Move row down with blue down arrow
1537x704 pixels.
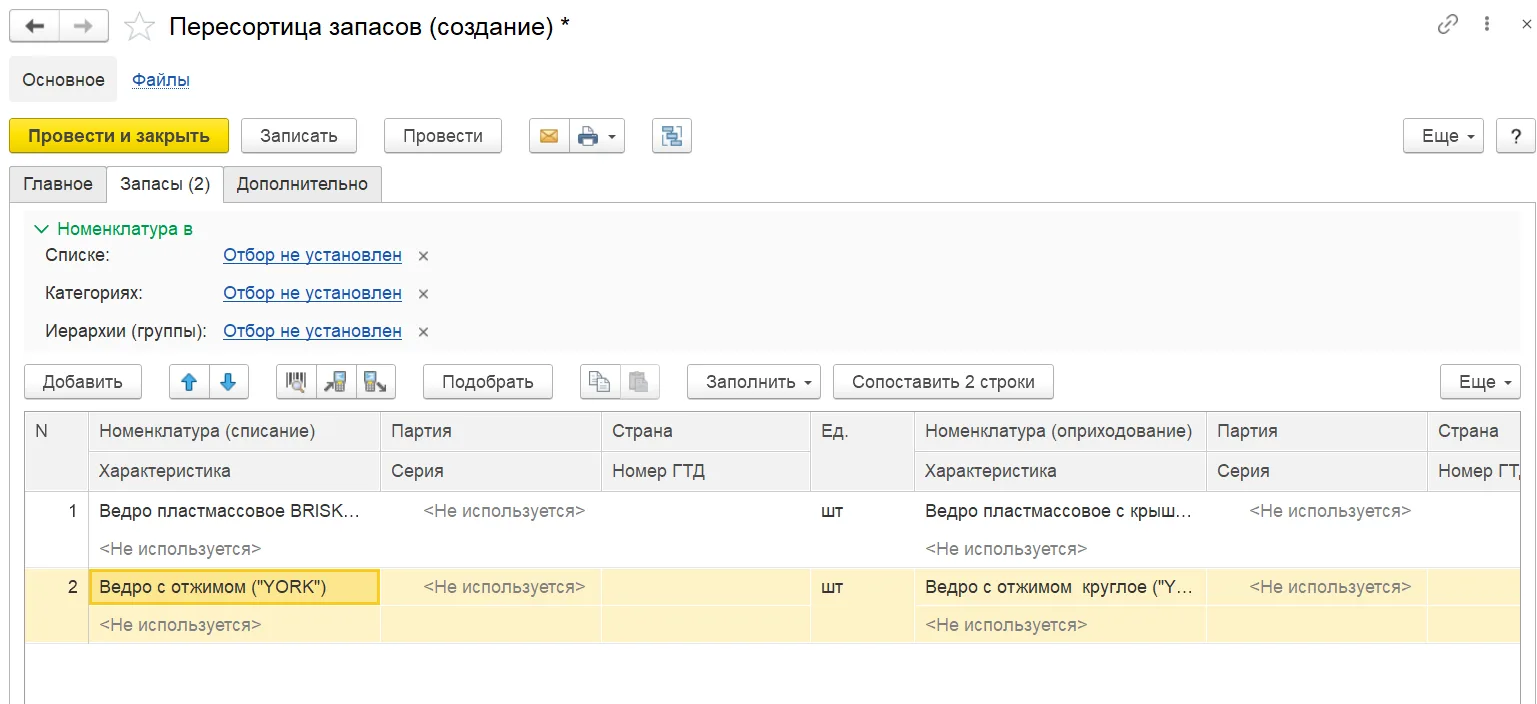pyautogui.click(x=228, y=382)
